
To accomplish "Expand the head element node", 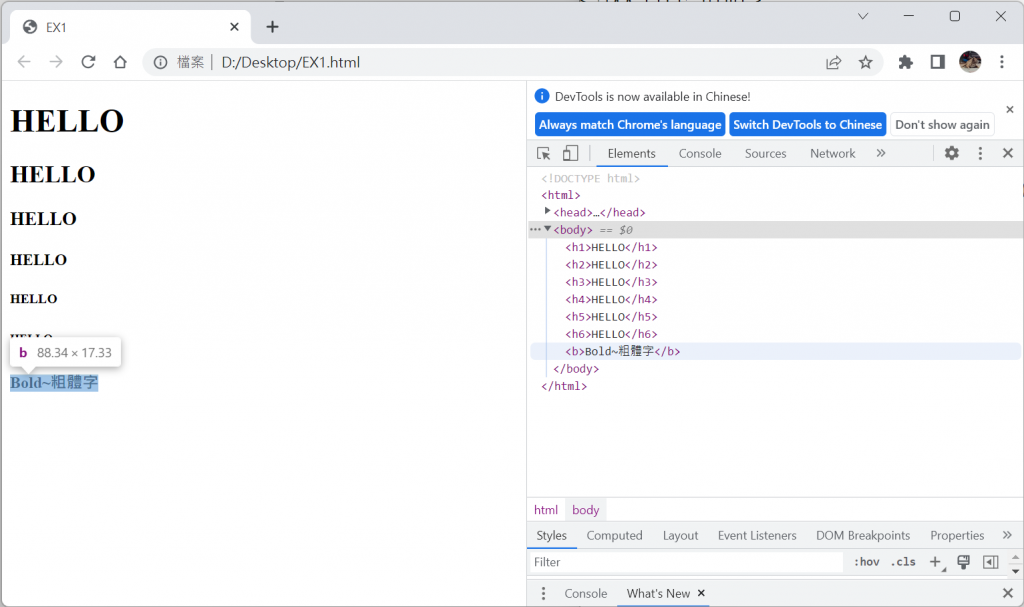I will (547, 211).
